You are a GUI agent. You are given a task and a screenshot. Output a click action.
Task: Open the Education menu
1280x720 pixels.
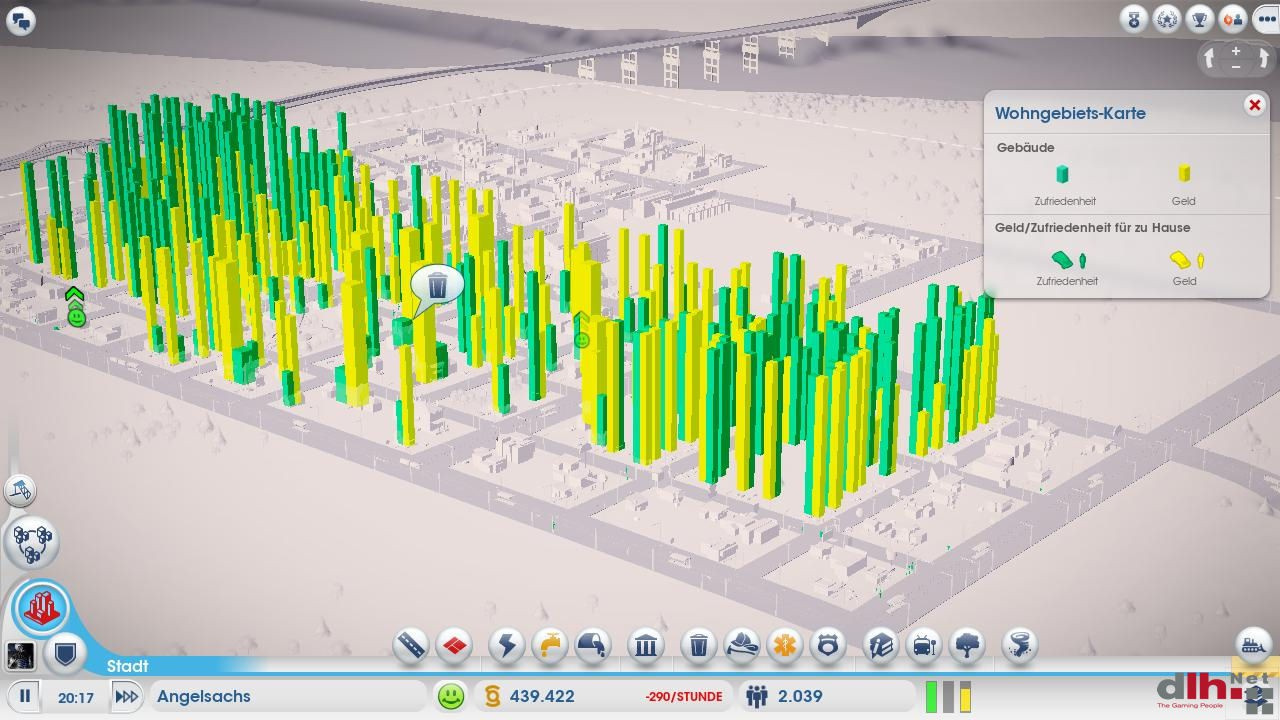[881, 645]
